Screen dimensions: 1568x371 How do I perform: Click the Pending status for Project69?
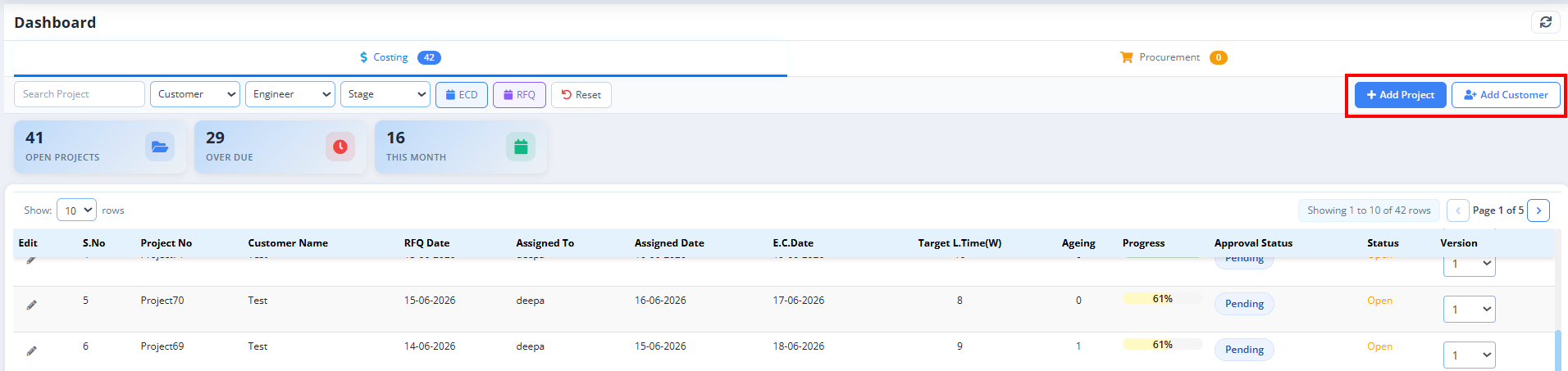click(1244, 350)
